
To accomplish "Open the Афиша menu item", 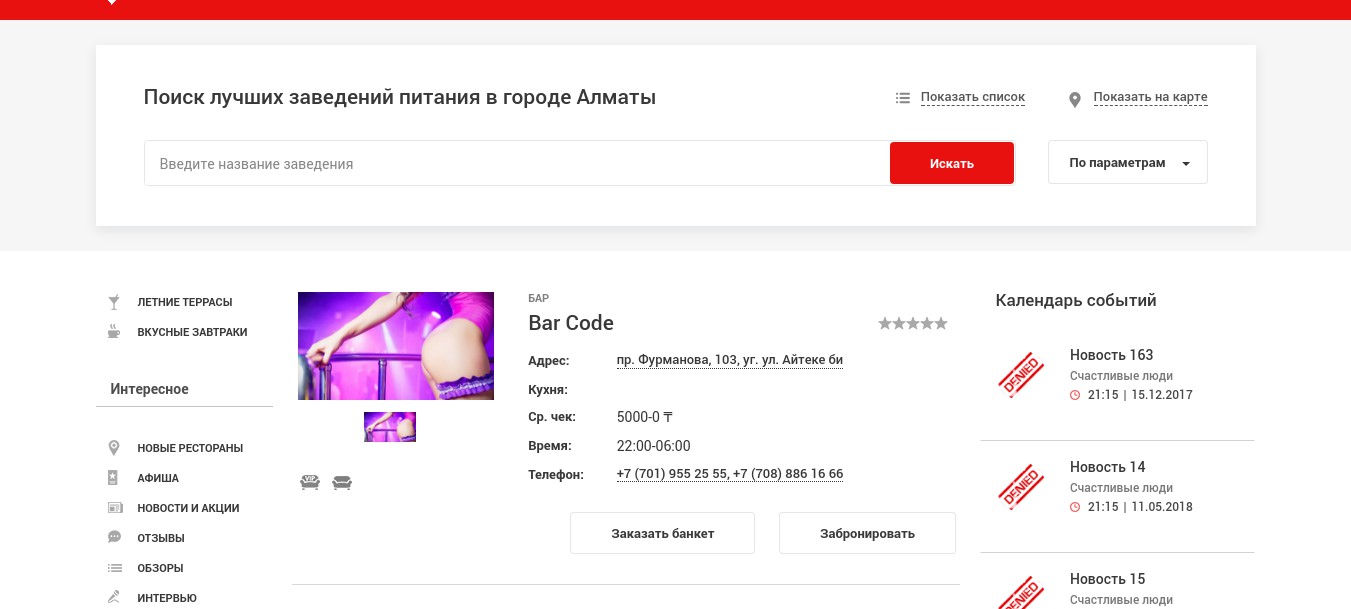I will (158, 478).
